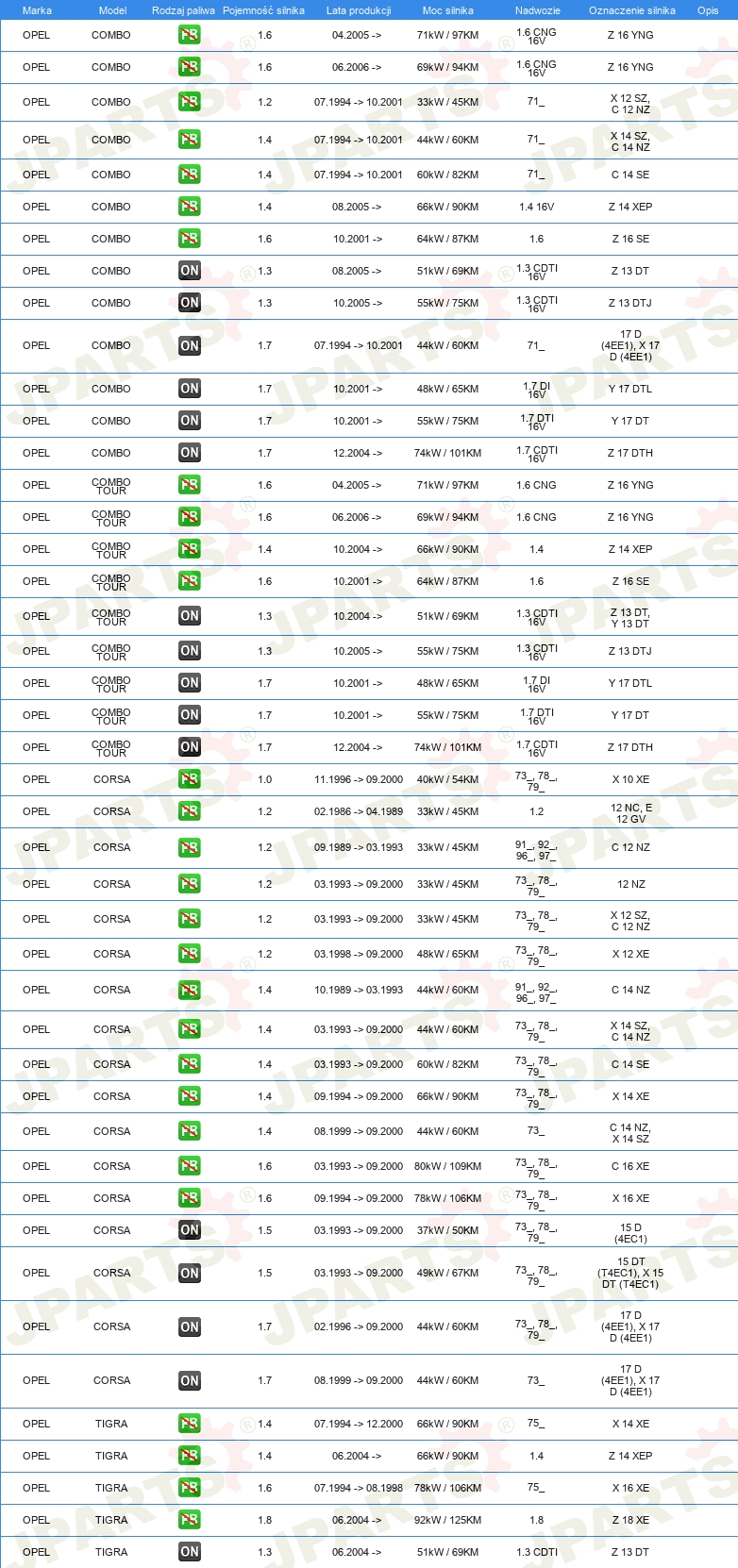Viewport: 738px width, 1568px height.
Task: Click production years 02.1996 -> 09.2000
Action: 359,1326
